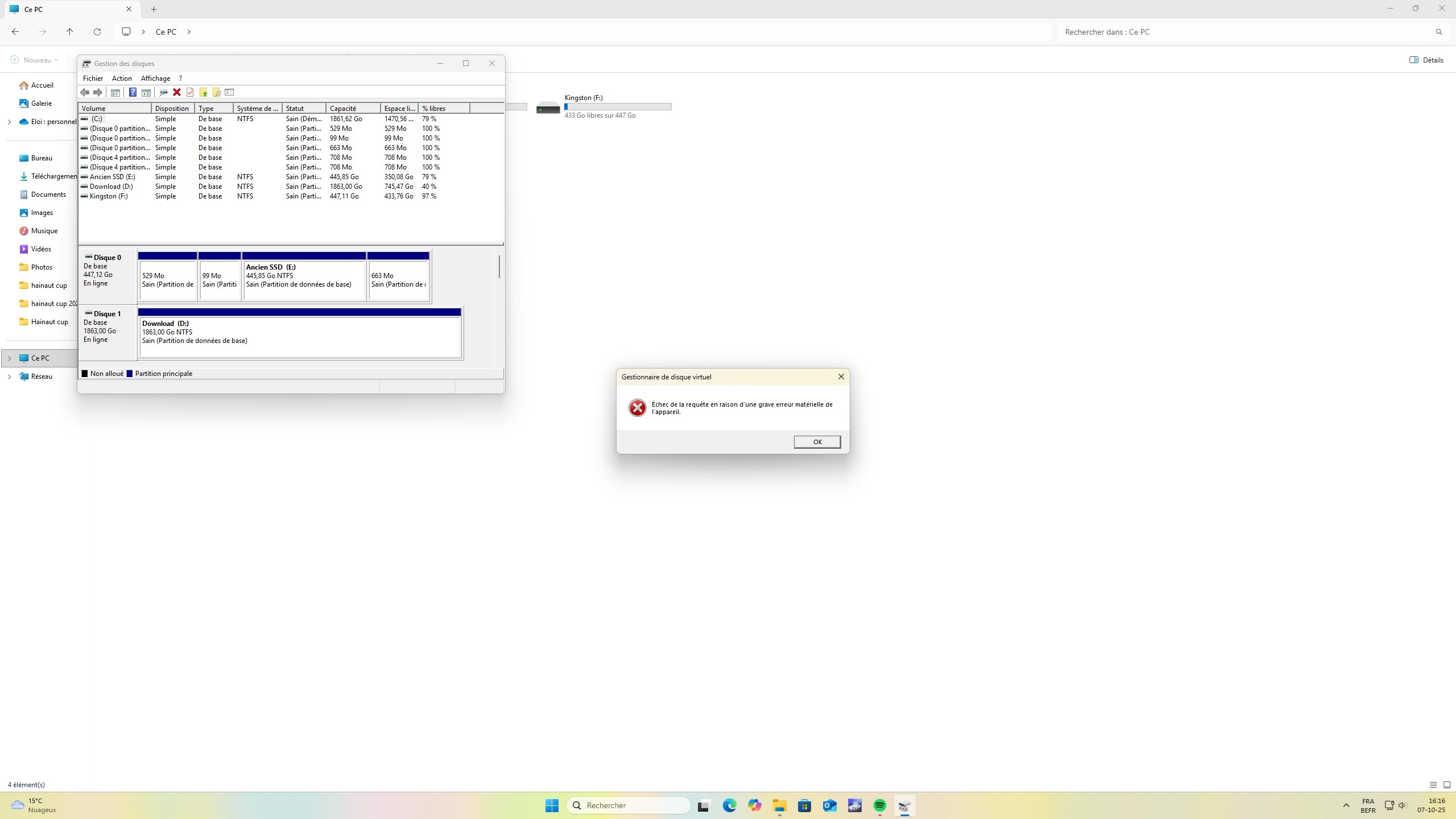Click the show/hide console tree icon
1456x819 pixels.
click(115, 92)
